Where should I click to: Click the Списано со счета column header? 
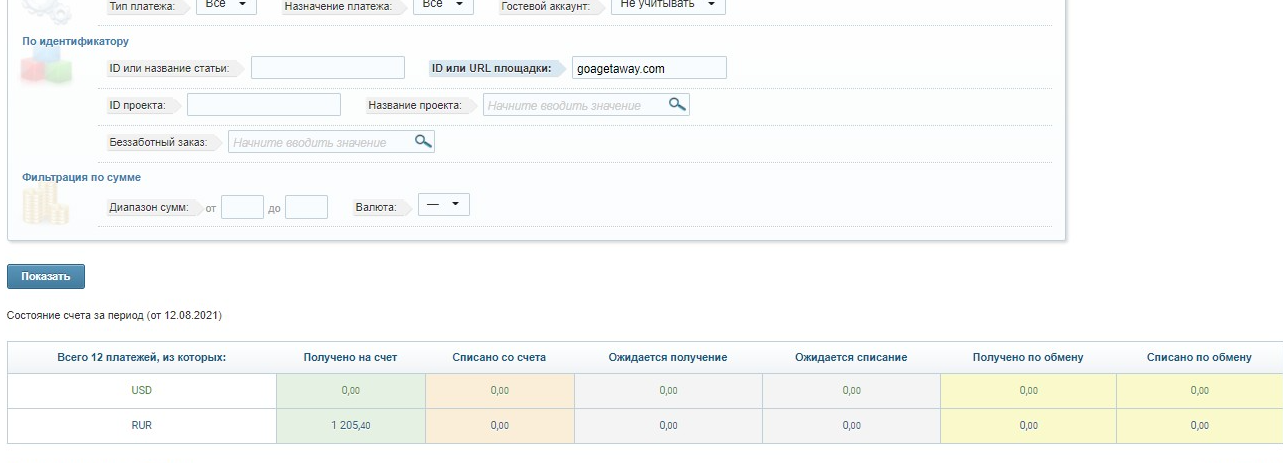coord(499,357)
